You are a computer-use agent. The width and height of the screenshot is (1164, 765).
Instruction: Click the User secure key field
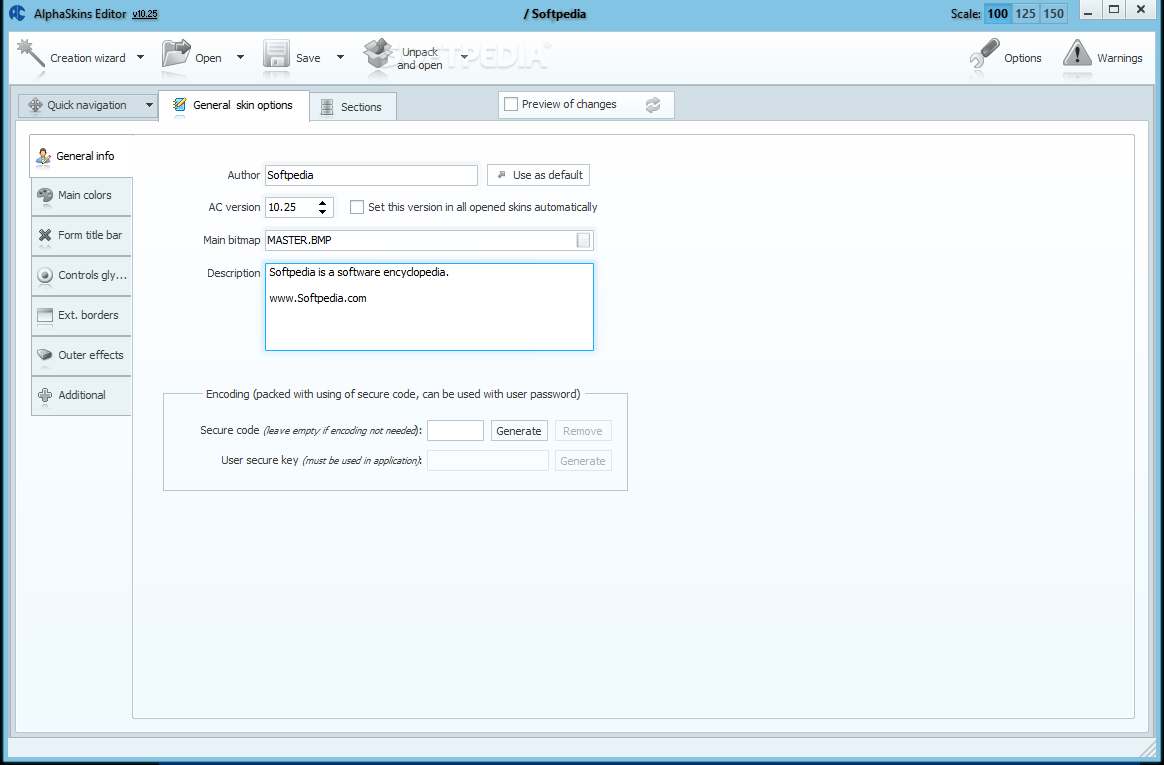coord(488,460)
